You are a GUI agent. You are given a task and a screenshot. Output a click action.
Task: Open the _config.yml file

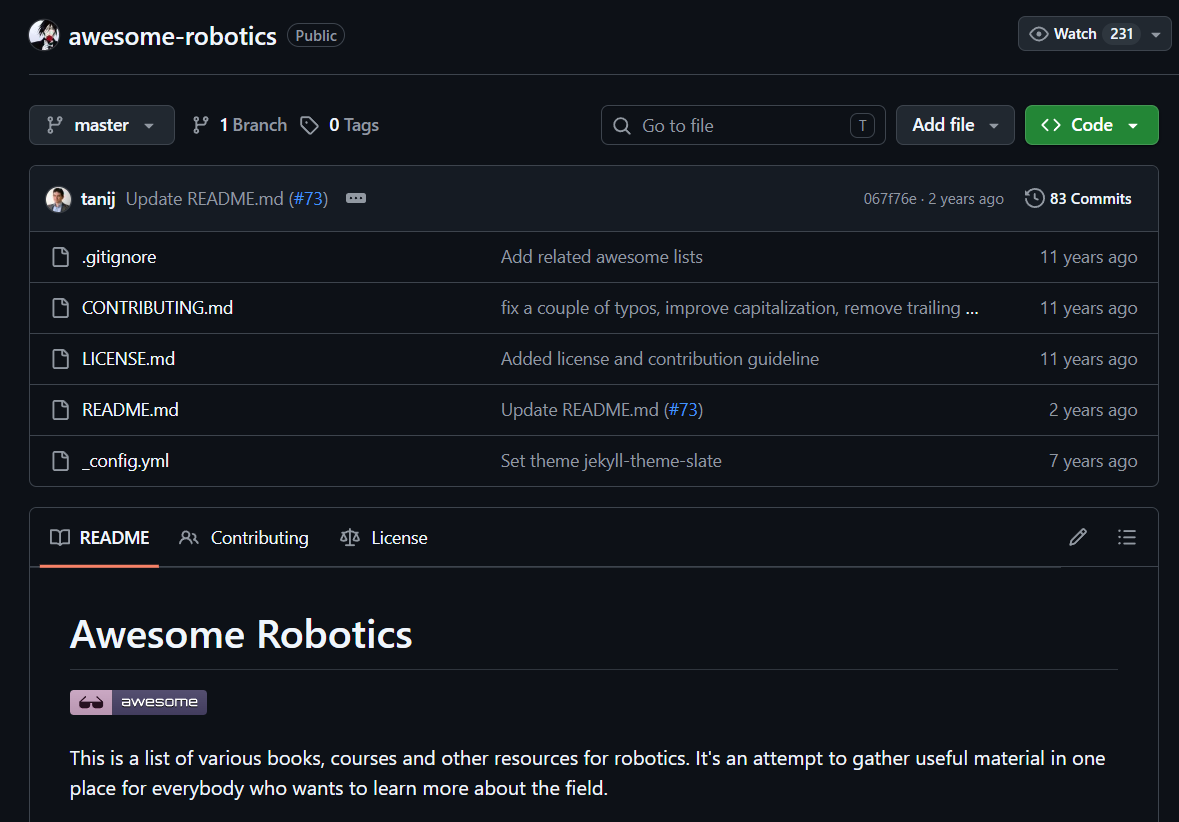point(125,461)
